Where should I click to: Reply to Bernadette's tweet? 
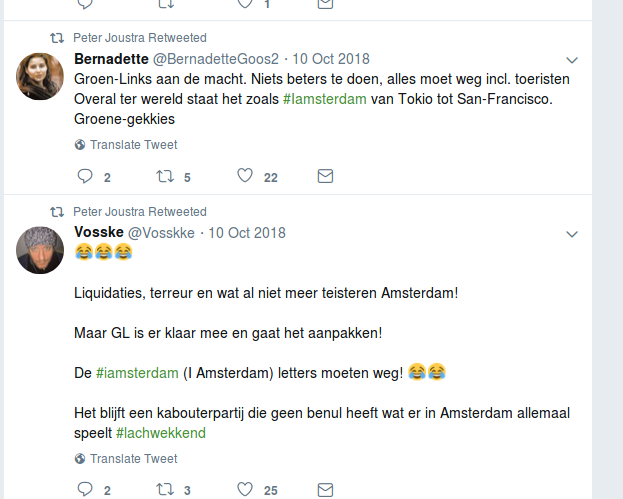(x=85, y=176)
